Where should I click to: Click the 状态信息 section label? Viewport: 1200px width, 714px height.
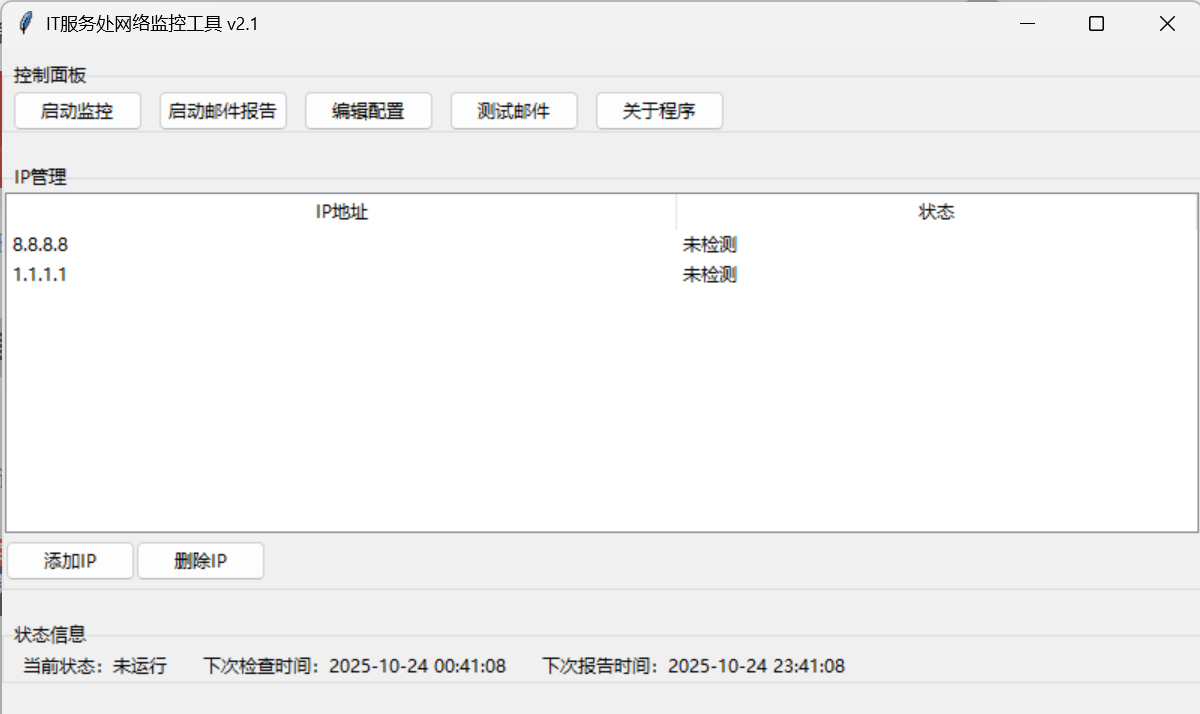click(x=49, y=634)
